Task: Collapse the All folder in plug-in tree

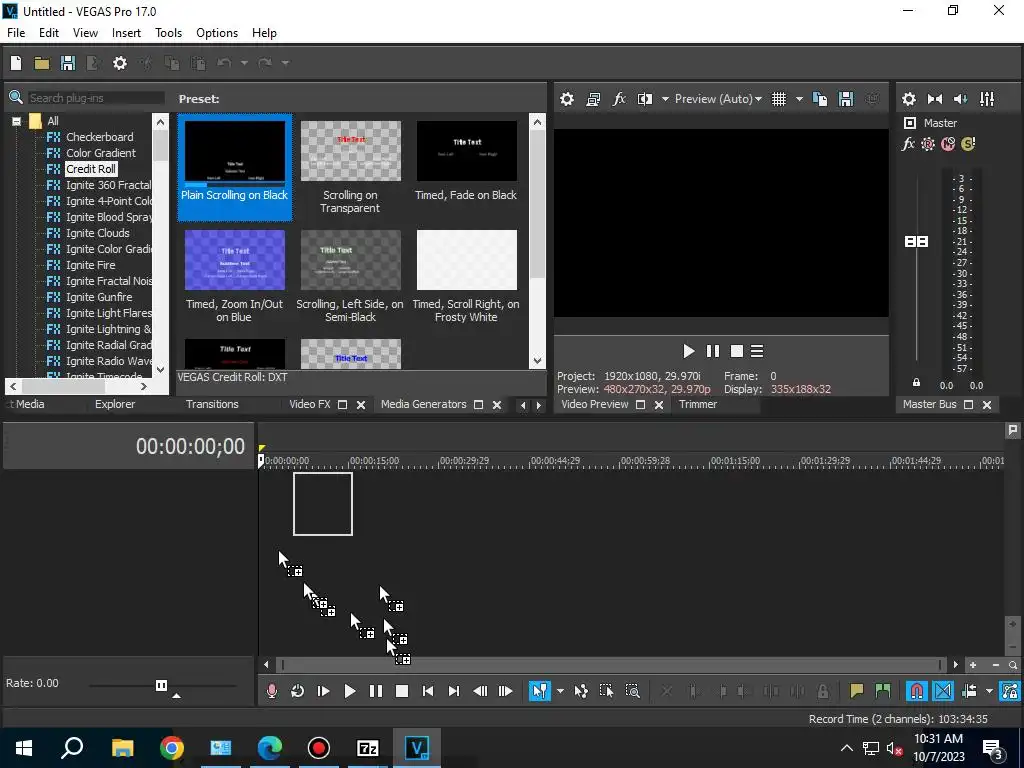Action: coord(16,121)
